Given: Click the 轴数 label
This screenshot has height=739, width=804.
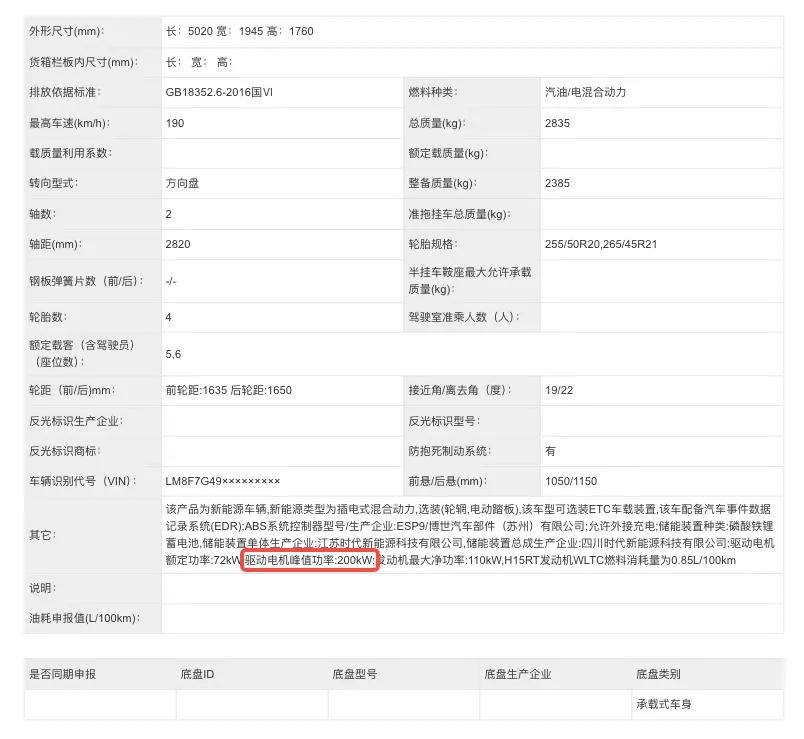Looking at the screenshot, I should click(x=43, y=214).
